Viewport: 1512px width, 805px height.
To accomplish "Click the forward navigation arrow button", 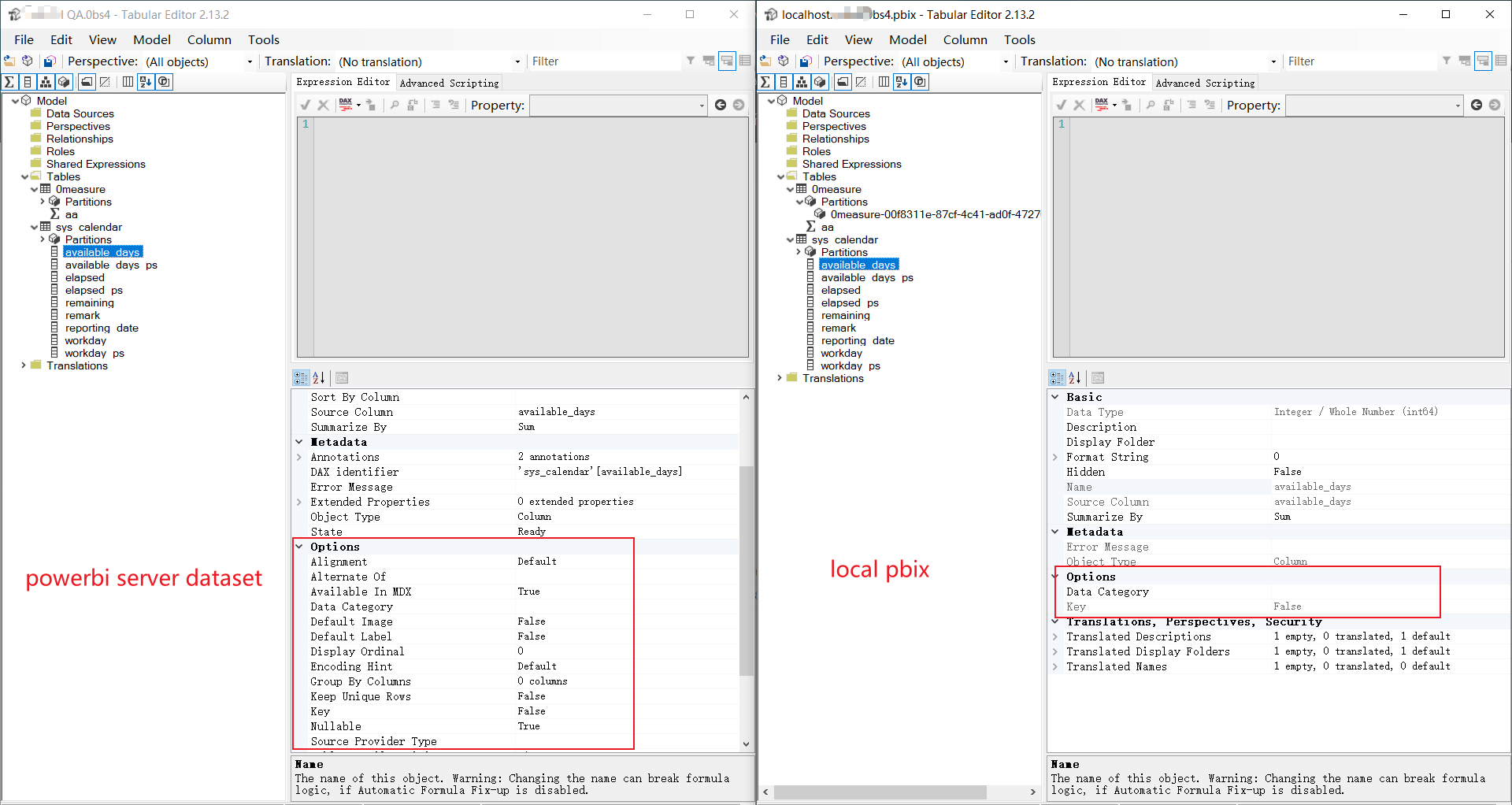I will click(738, 104).
